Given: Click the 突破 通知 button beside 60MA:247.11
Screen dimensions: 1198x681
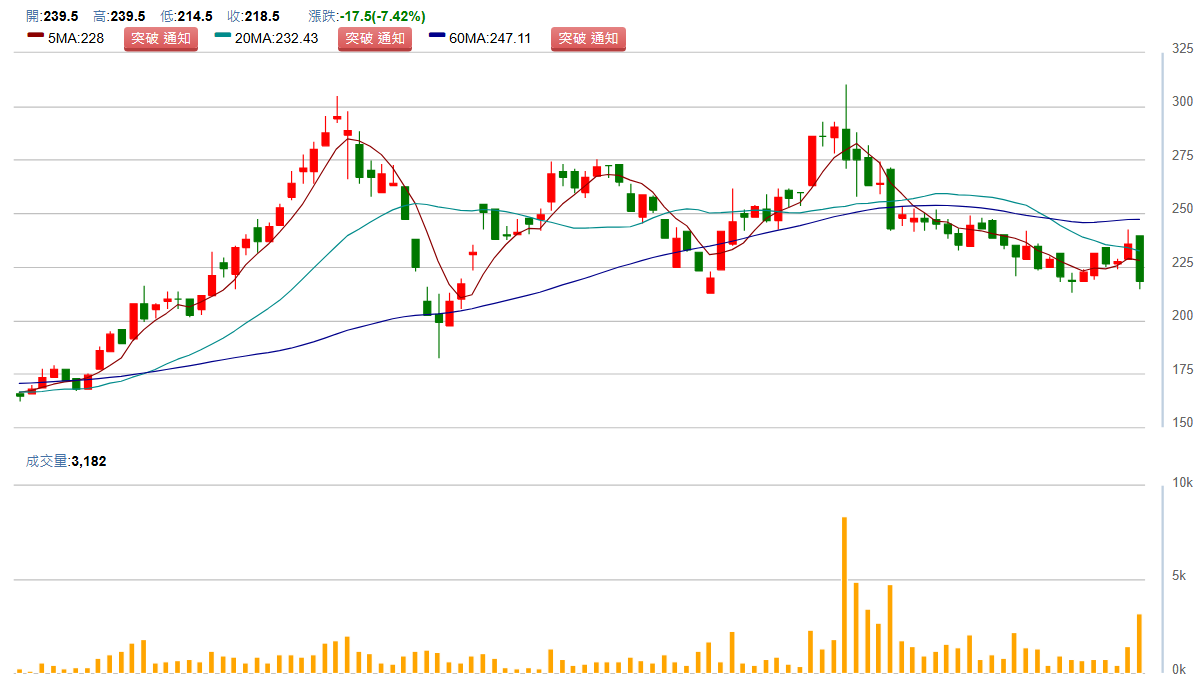Looking at the screenshot, I should tap(588, 39).
